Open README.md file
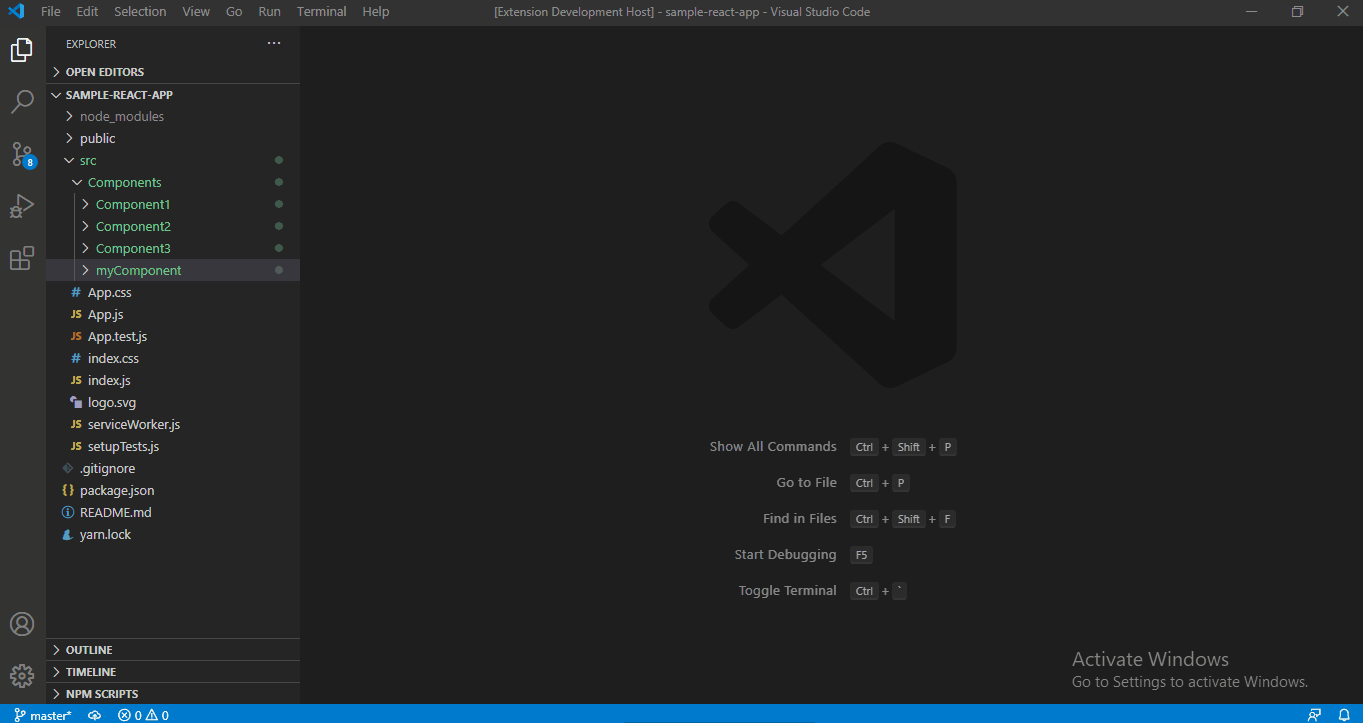This screenshot has height=723, width=1363. click(x=173, y=512)
